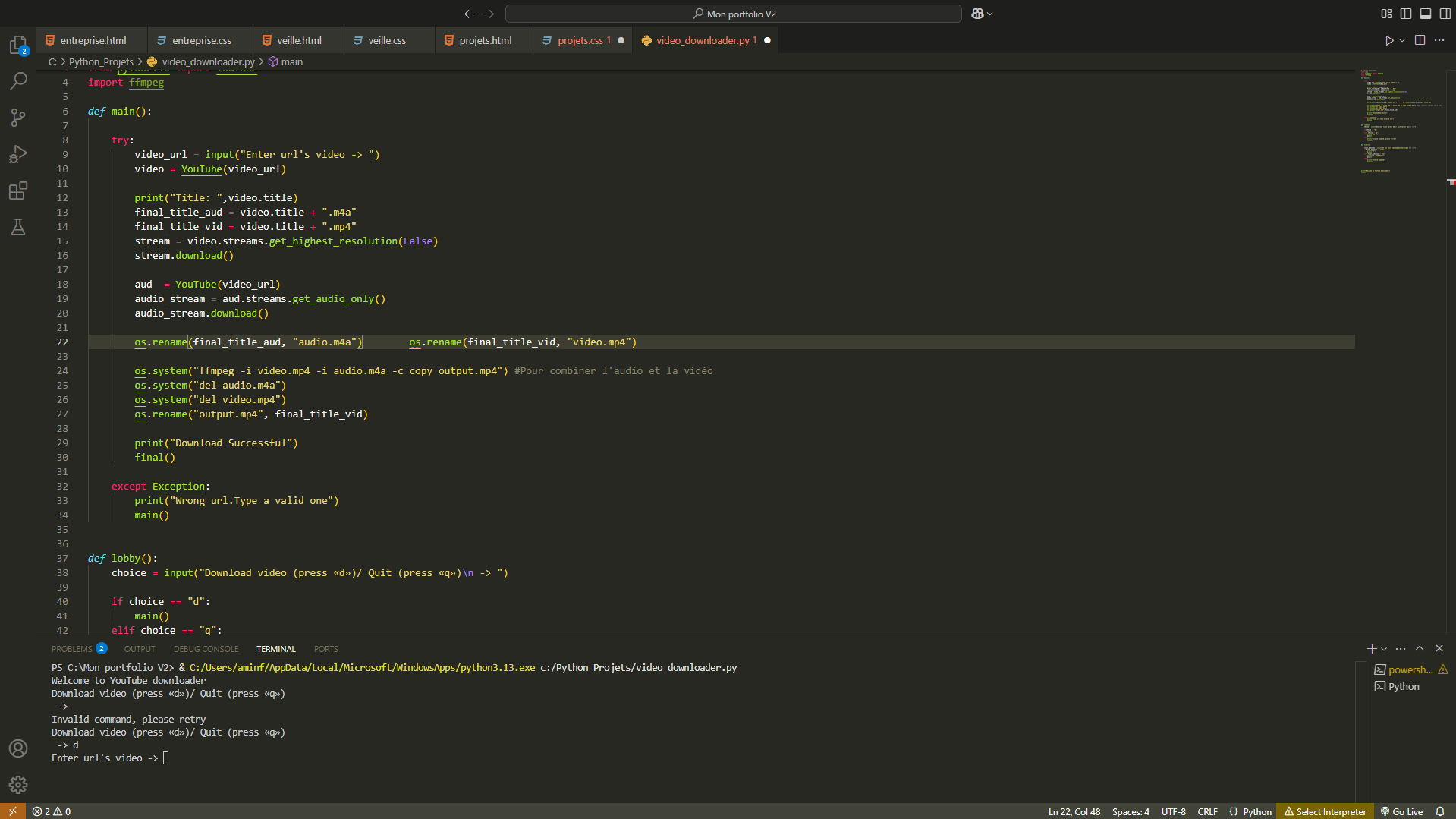Click the Run Python File play button
1456x819 pixels.
tap(1388, 40)
